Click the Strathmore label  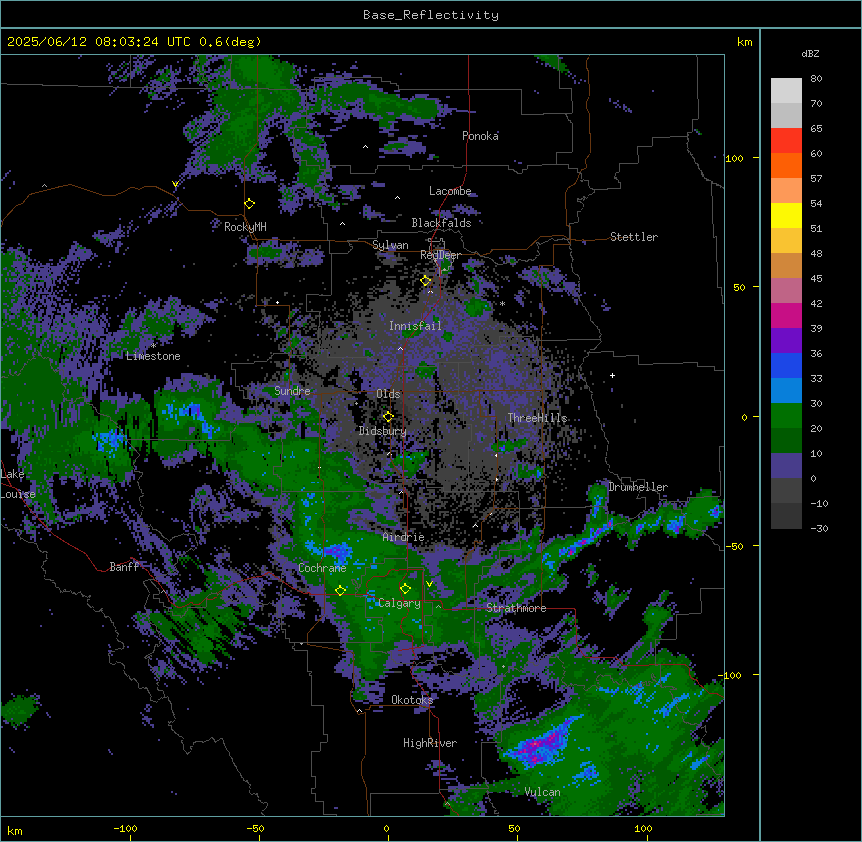(x=516, y=608)
